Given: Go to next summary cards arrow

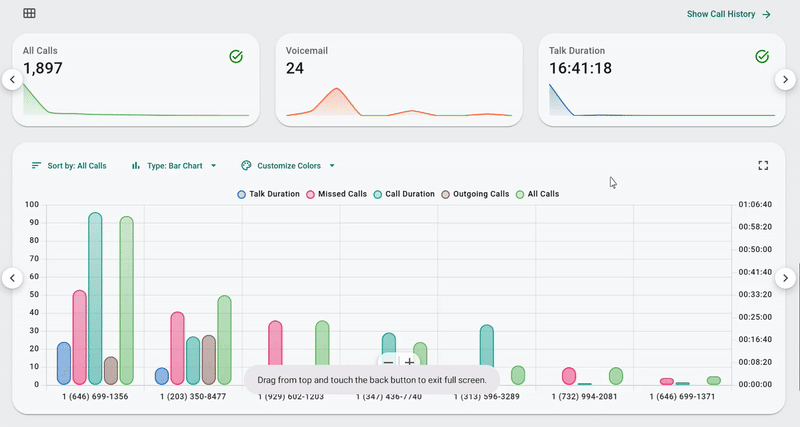Looking at the screenshot, I should pos(785,80).
